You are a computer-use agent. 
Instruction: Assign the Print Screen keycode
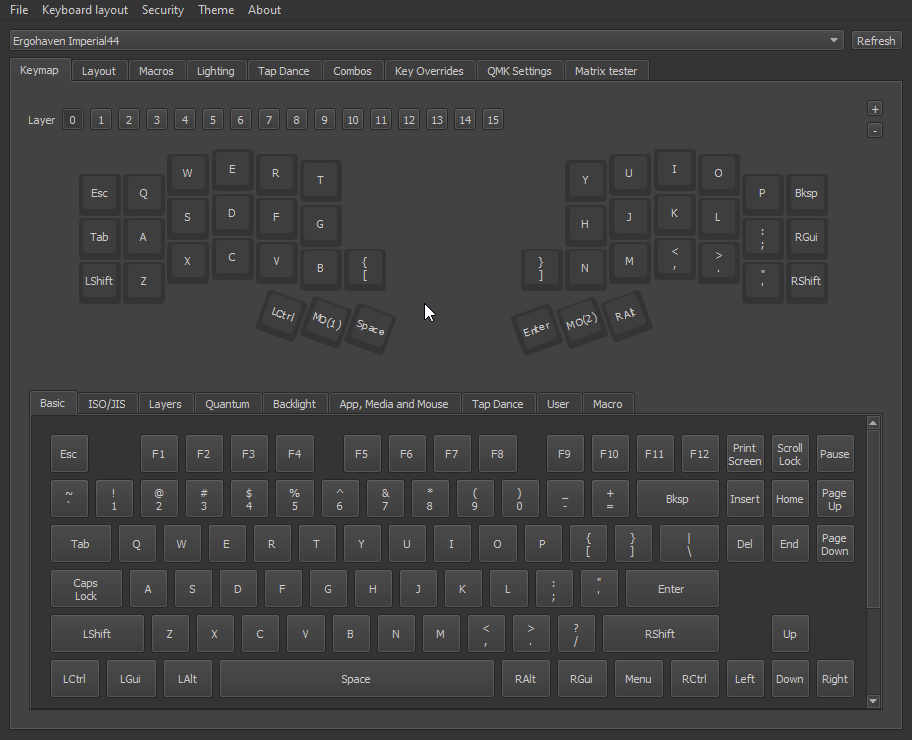[x=744, y=454]
